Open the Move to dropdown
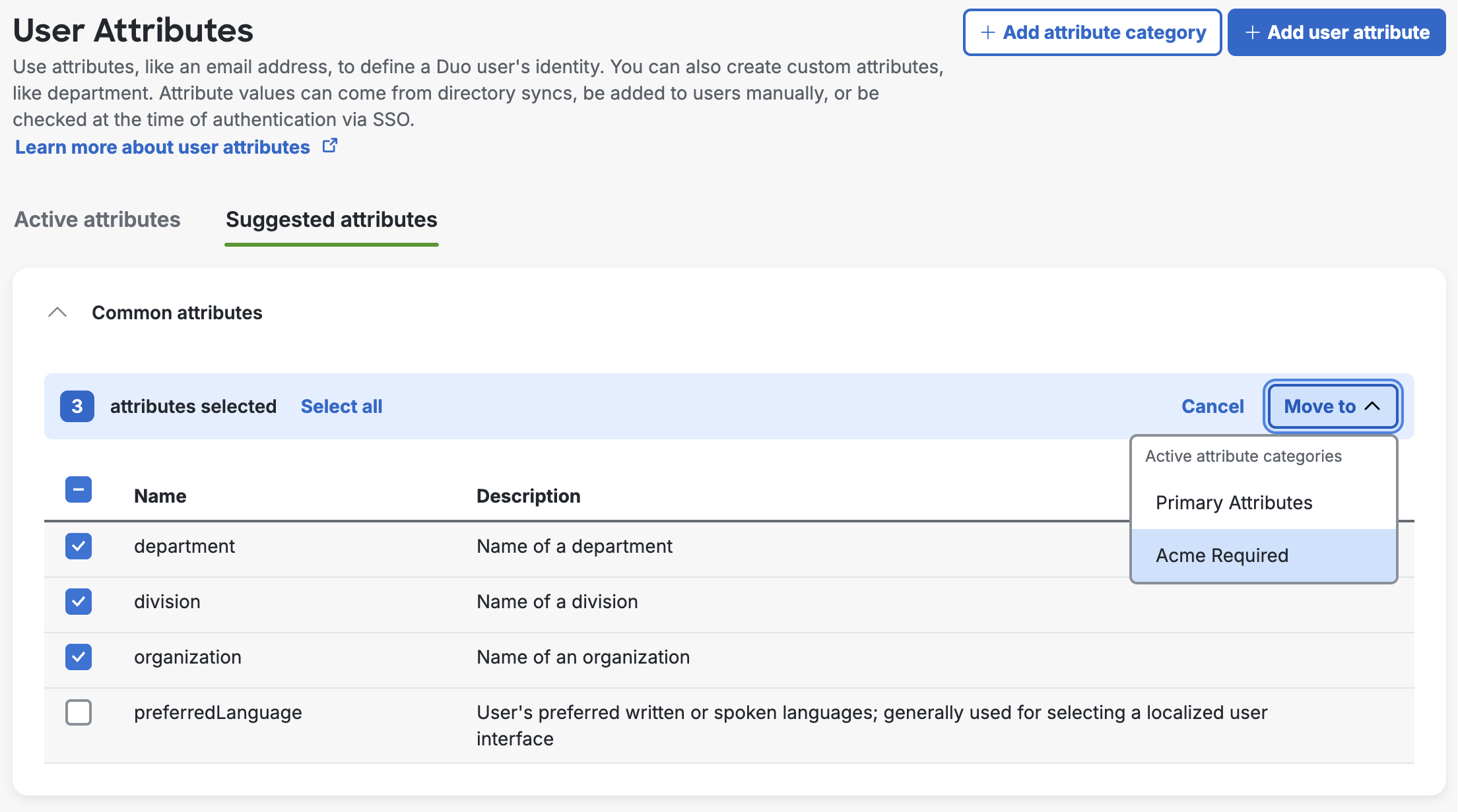 click(x=1331, y=406)
